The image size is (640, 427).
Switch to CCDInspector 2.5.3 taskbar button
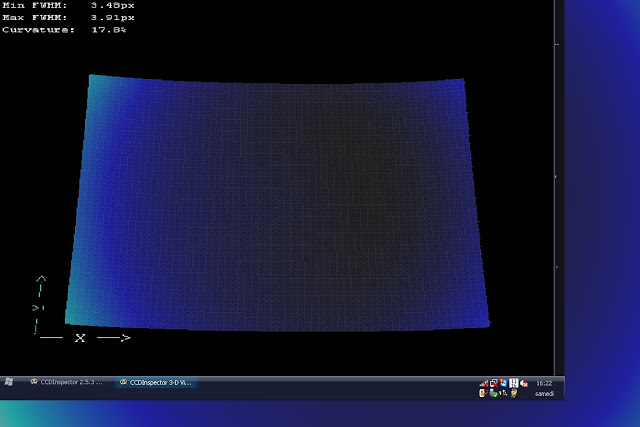click(x=67, y=382)
